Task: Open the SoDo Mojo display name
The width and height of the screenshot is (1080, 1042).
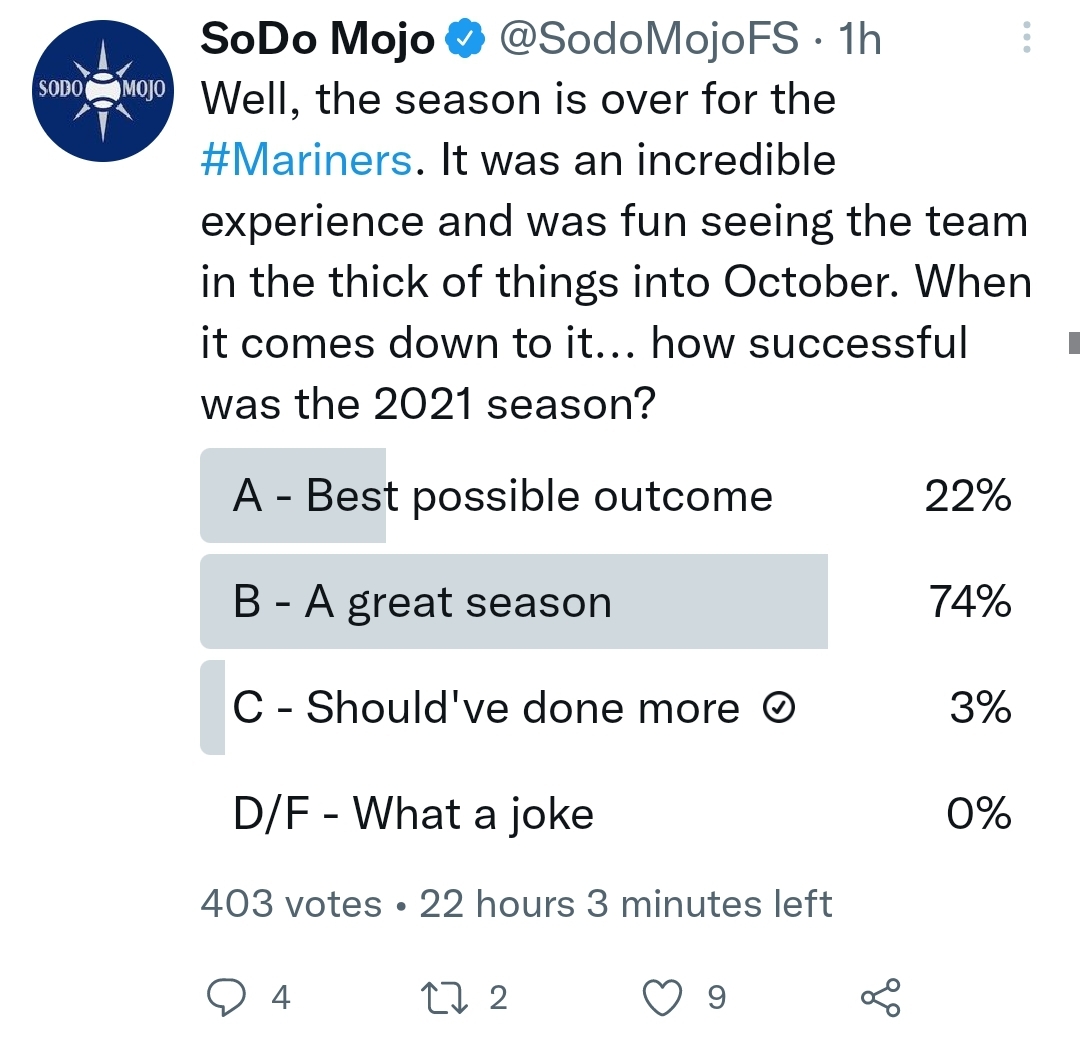Action: click(x=318, y=39)
